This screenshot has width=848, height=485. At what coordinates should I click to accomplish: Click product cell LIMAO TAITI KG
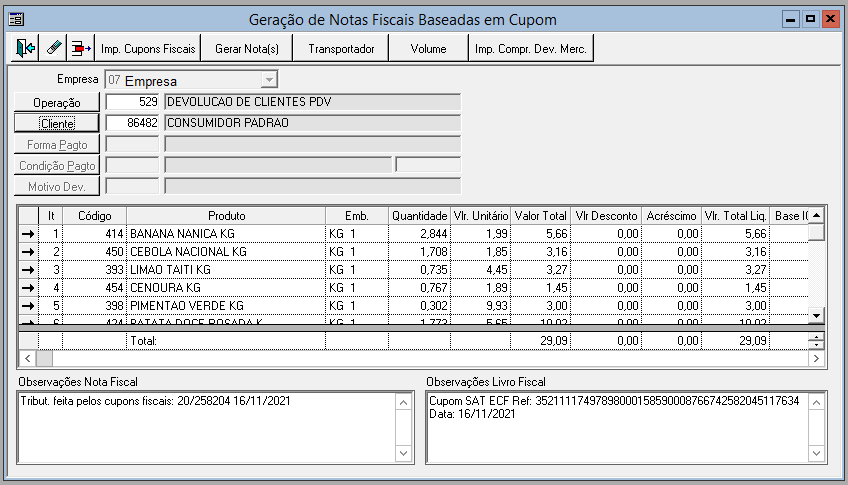(226, 270)
